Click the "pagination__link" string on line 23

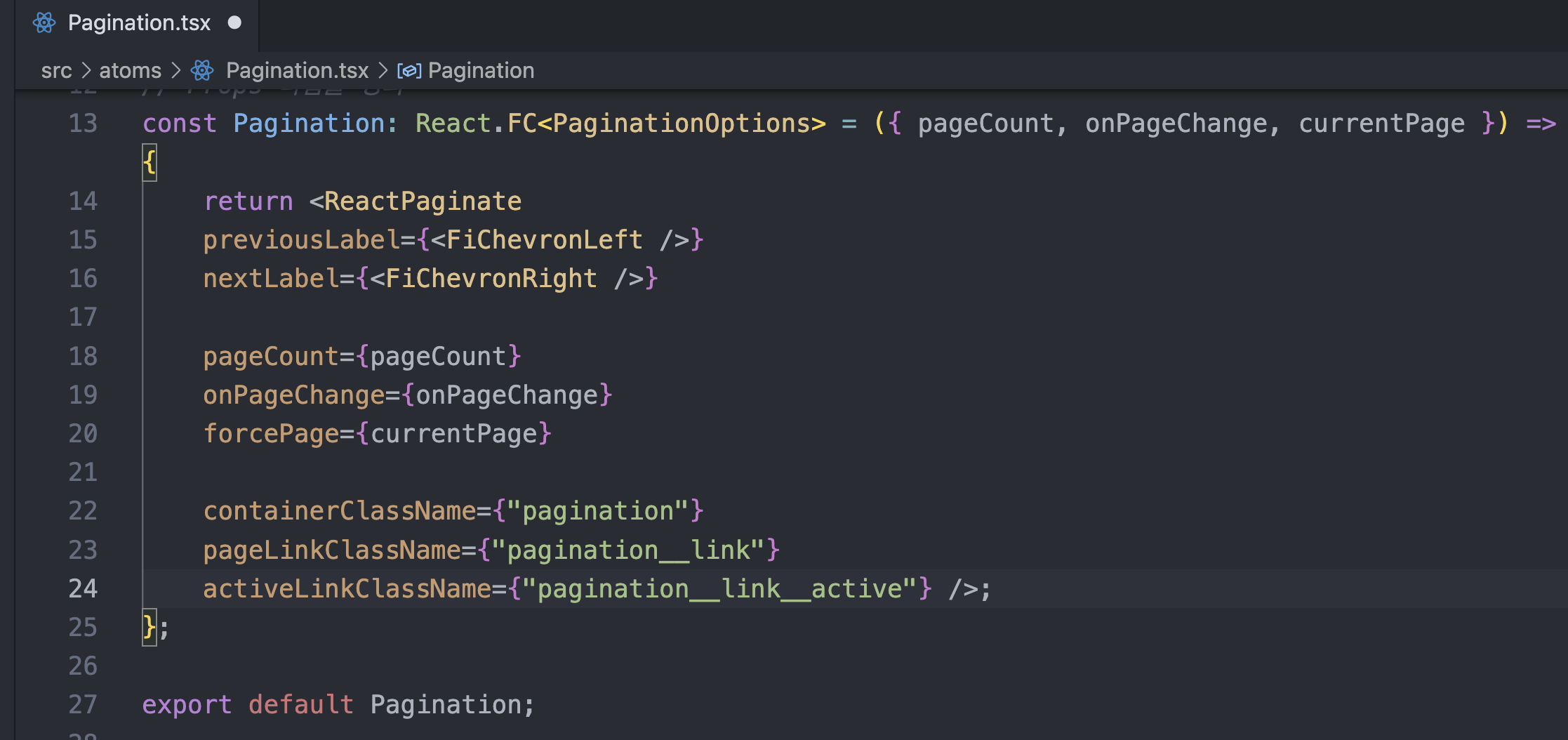628,550
